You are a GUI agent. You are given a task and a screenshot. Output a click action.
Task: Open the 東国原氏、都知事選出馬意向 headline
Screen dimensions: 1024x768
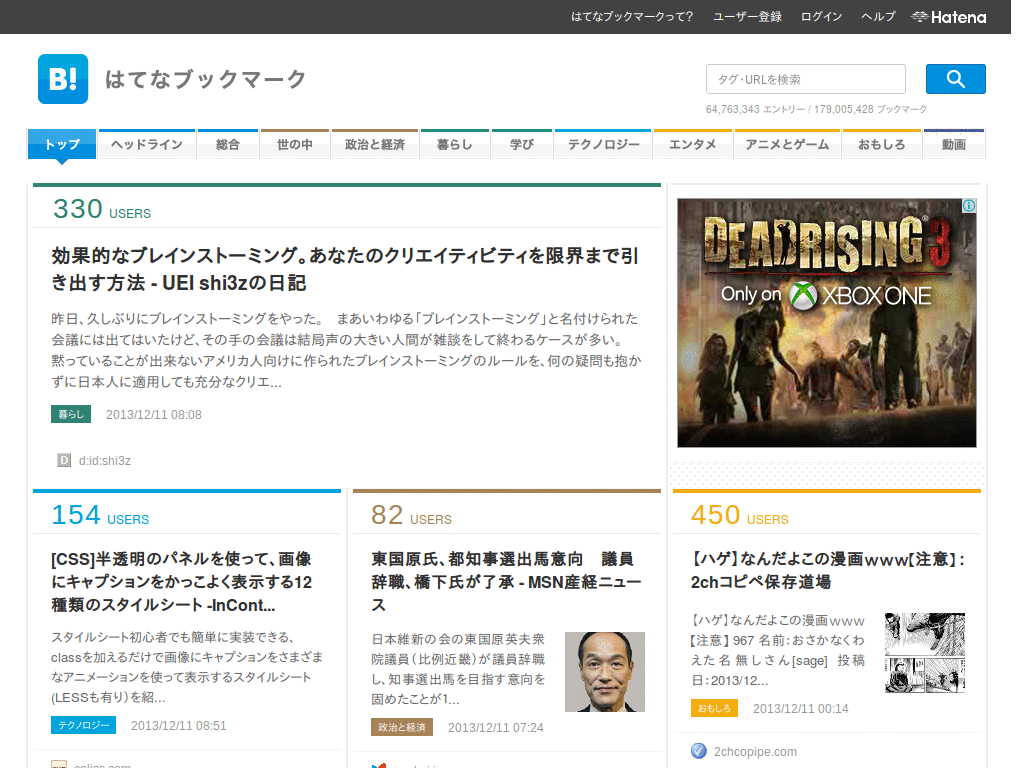[x=506, y=582]
